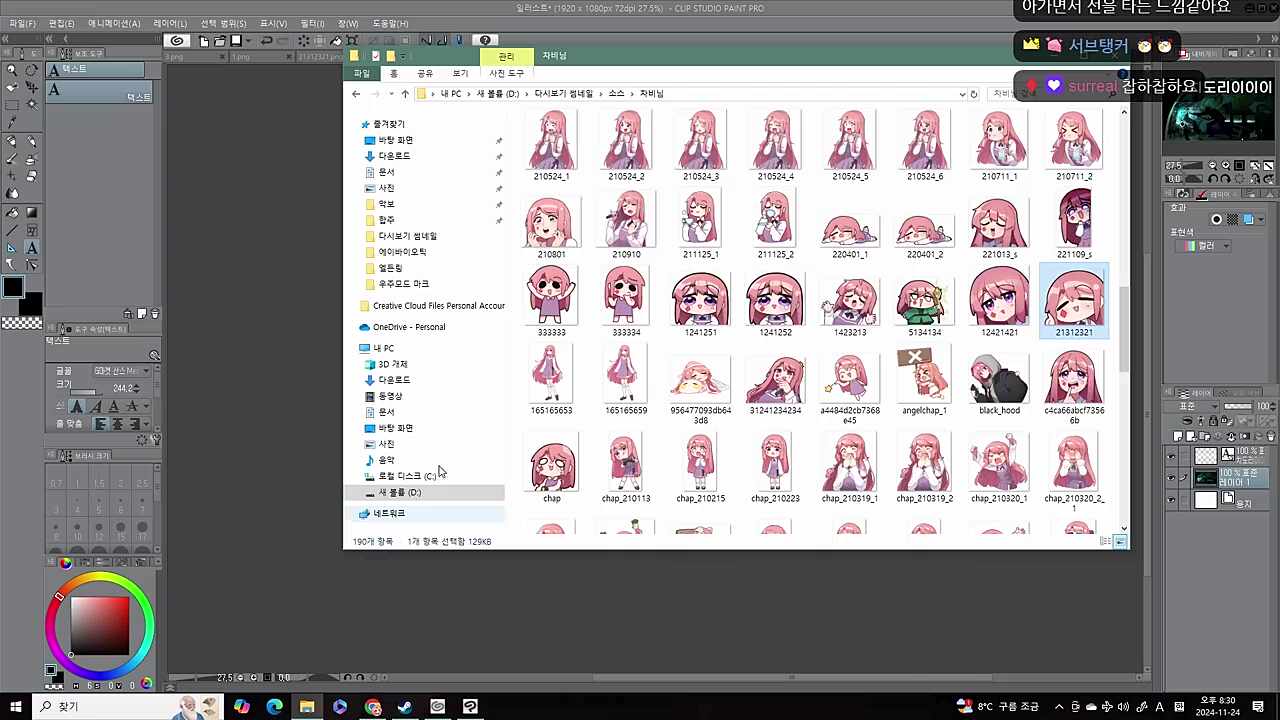Toggle visibility of the 용지 paper layer
The height and width of the screenshot is (720, 1280).
(x=1170, y=500)
